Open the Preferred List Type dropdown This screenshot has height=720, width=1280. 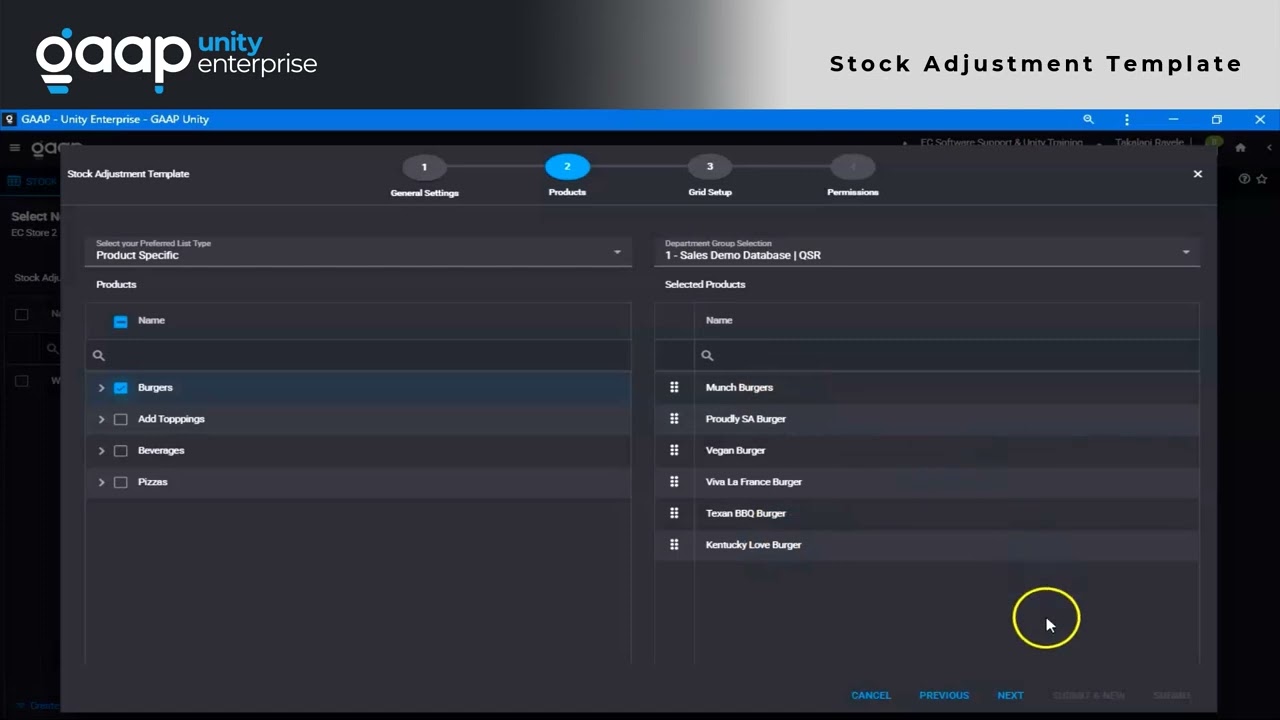coord(358,250)
